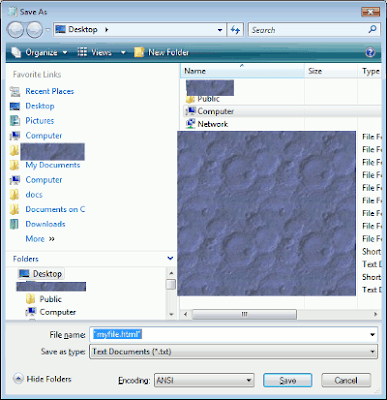This screenshot has height=400, width=387.
Task: Click Hide Folders toggle
Action: [x=42, y=379]
